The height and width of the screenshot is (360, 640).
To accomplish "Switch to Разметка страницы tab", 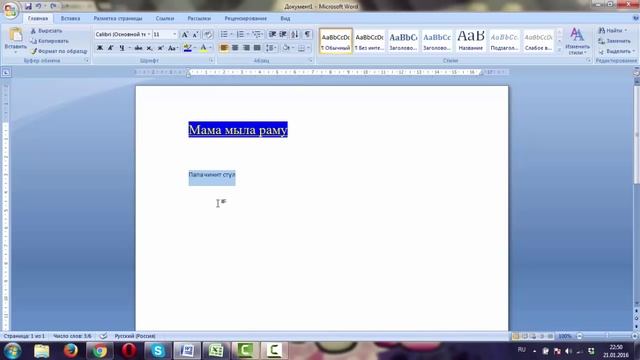I will point(118,18).
